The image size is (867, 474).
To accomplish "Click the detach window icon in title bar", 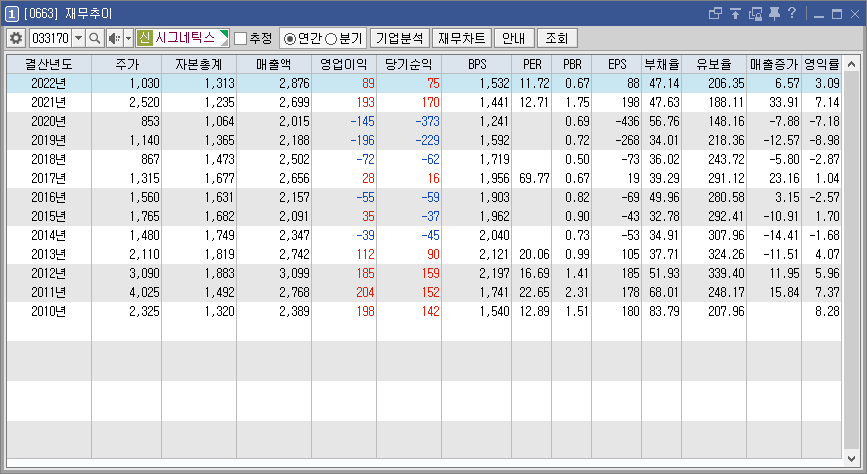I will [x=755, y=13].
